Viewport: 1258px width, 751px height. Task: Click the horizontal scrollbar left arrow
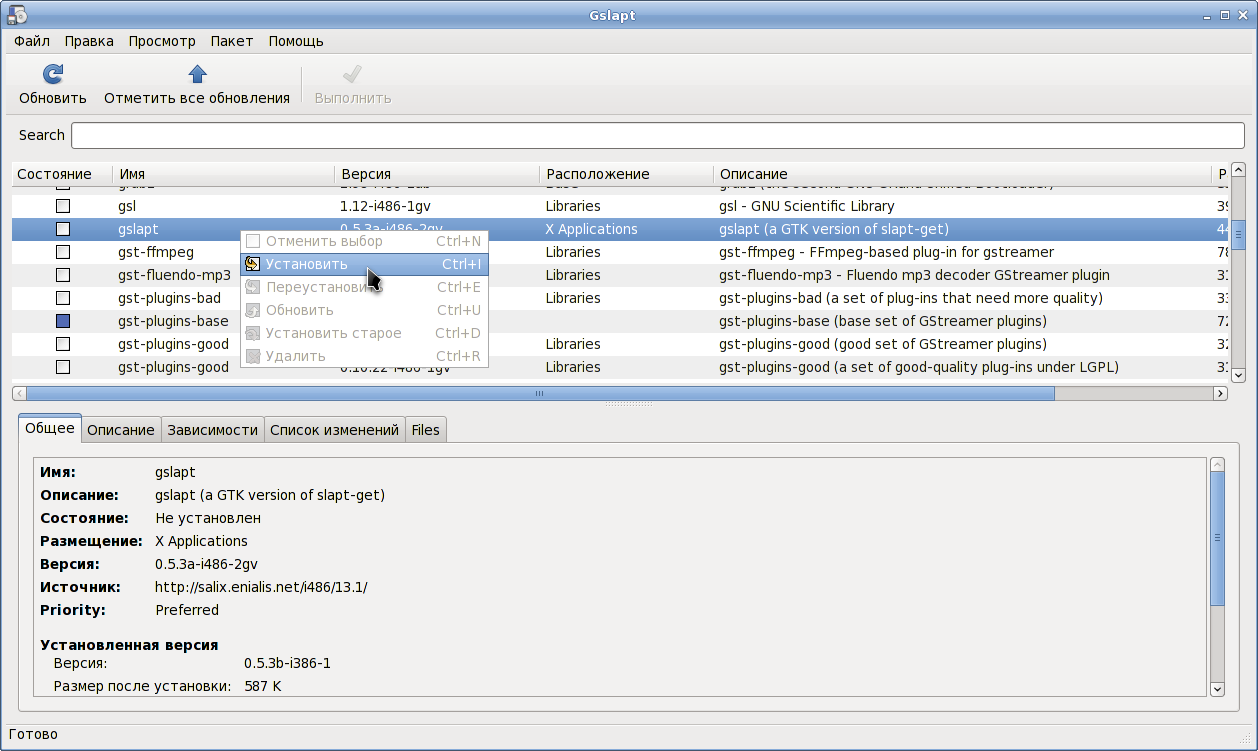[19, 394]
